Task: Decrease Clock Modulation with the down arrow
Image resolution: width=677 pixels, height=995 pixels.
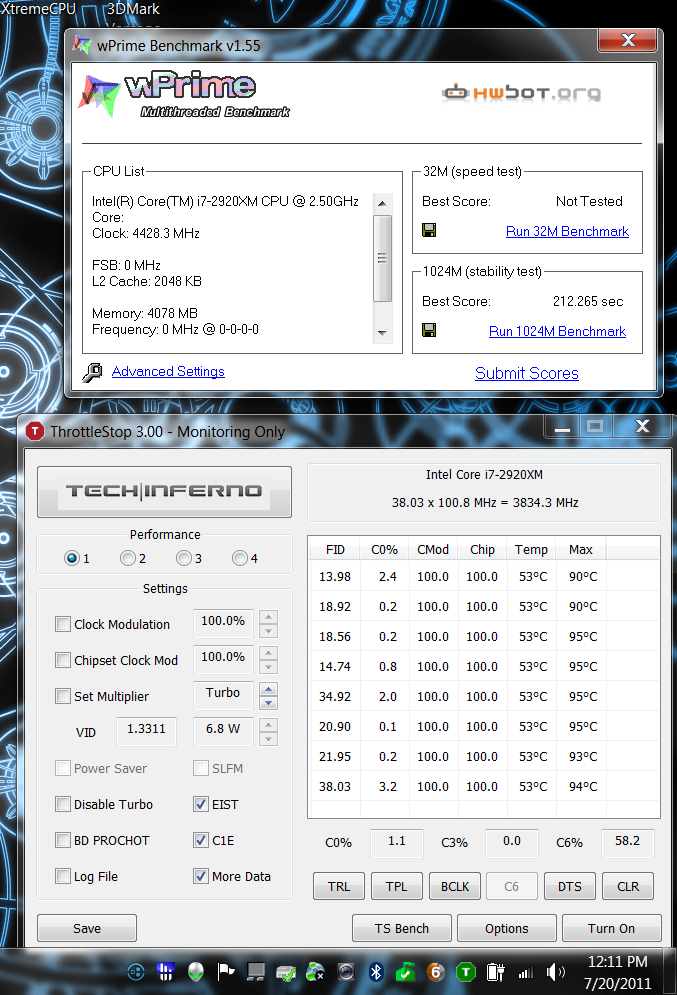Action: 268,631
